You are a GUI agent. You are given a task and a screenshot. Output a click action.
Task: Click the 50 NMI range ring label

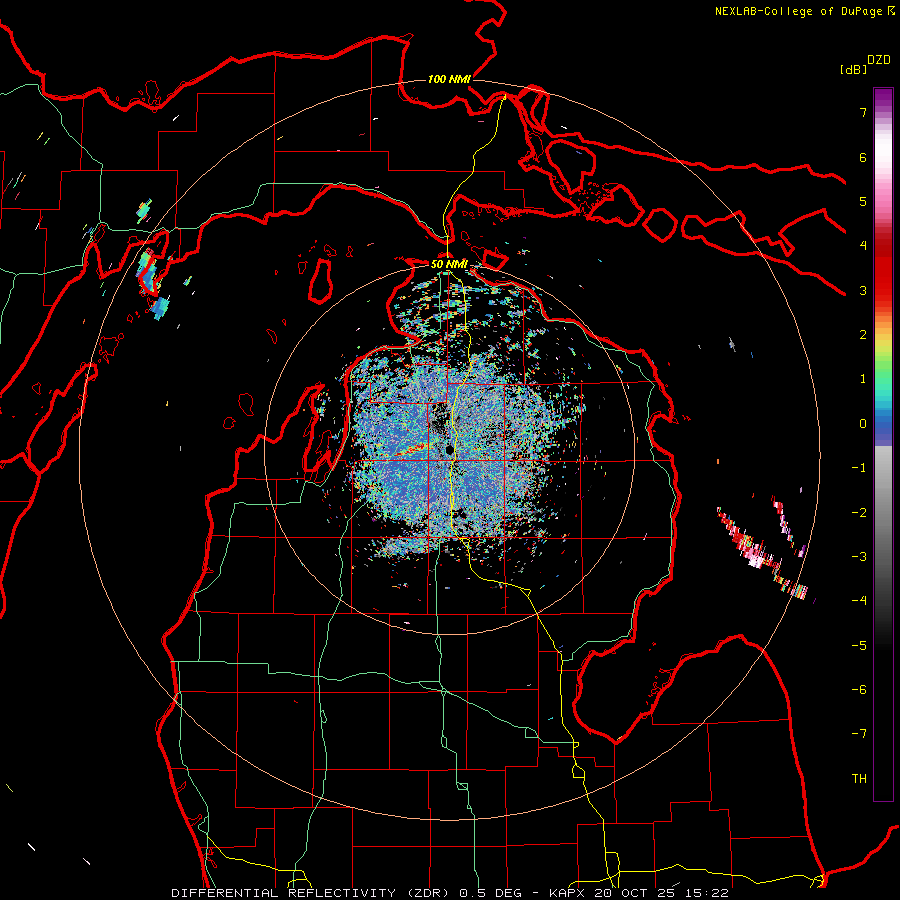[449, 264]
